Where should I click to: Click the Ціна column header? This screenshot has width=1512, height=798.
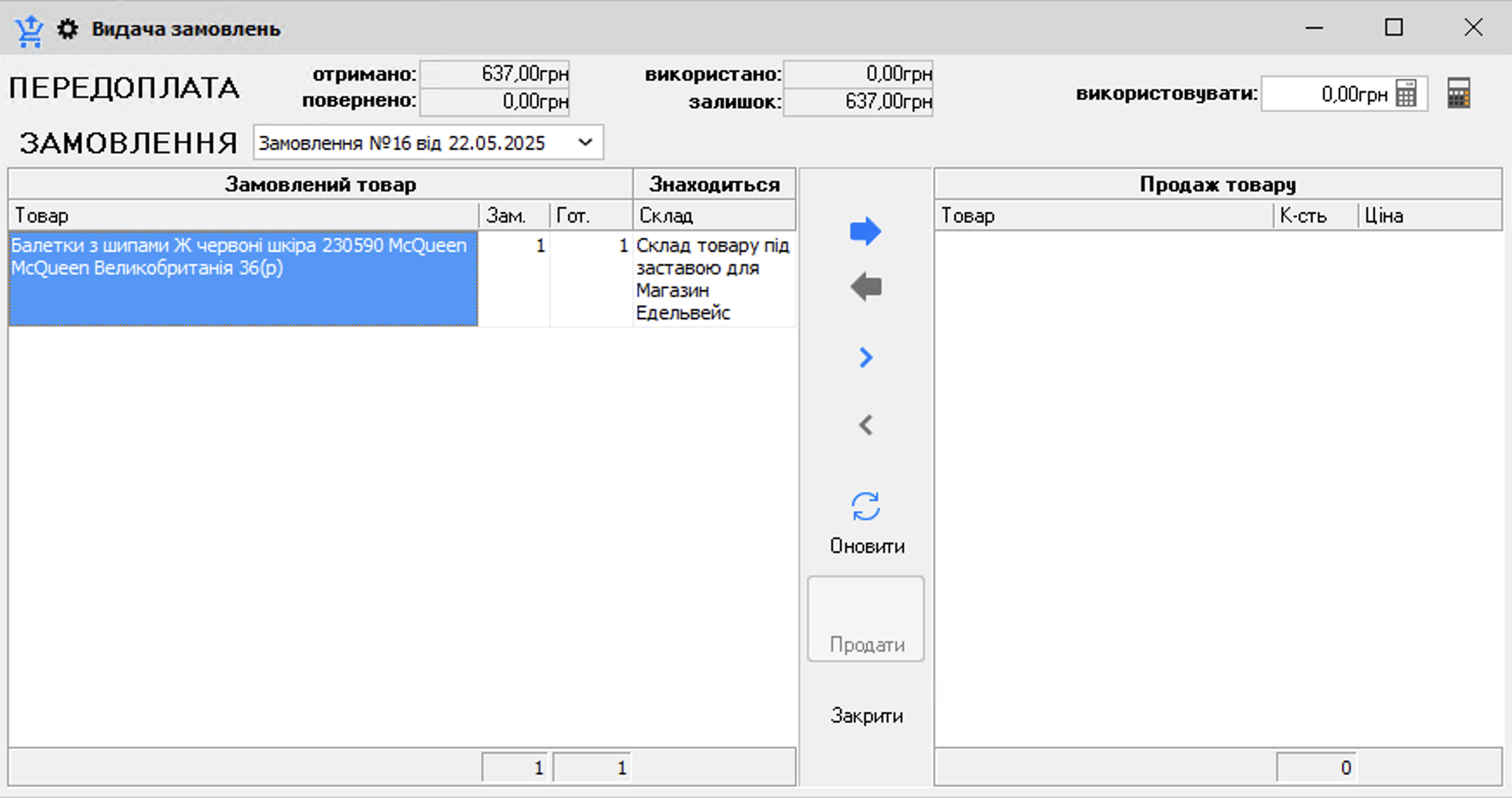[x=1429, y=216]
